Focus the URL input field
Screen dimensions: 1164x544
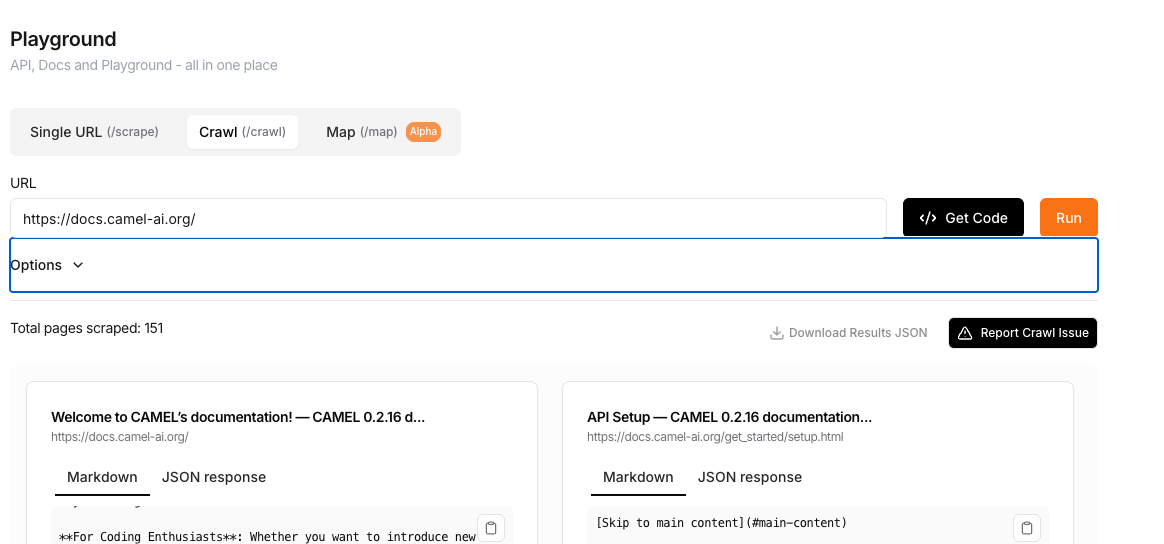pos(448,218)
